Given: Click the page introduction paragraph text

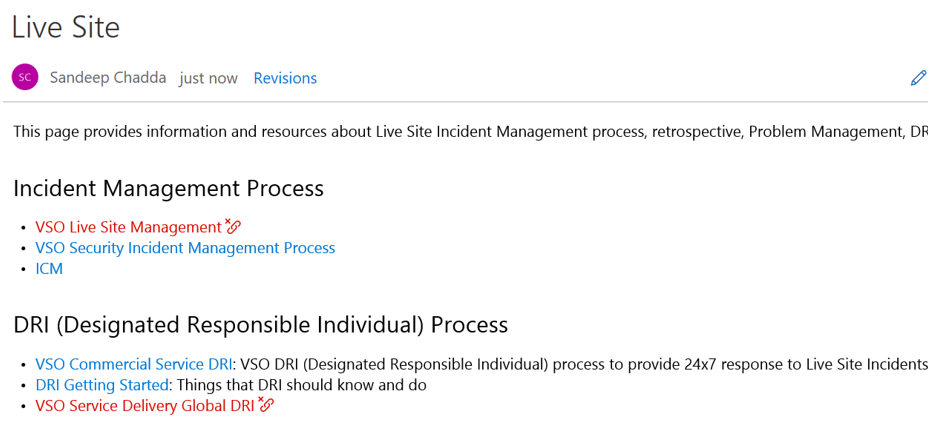Looking at the screenshot, I should tap(469, 131).
